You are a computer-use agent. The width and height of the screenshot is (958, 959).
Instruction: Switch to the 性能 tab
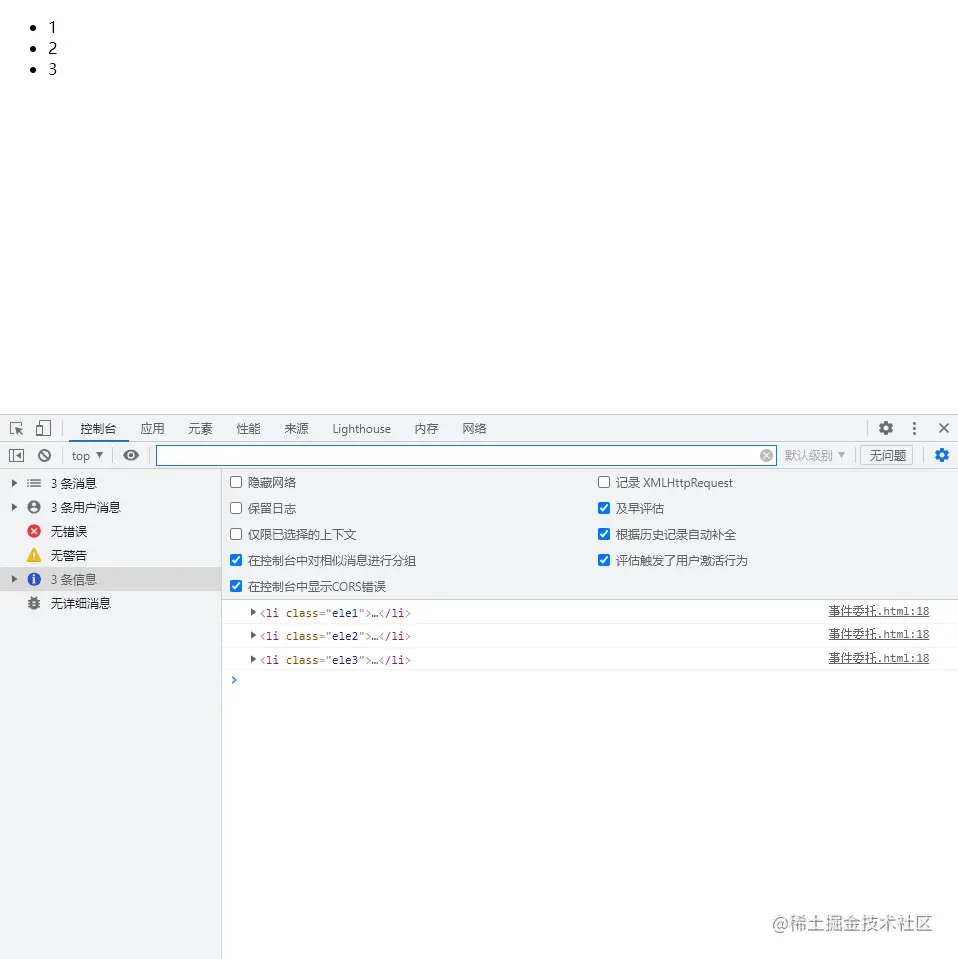tap(248, 429)
